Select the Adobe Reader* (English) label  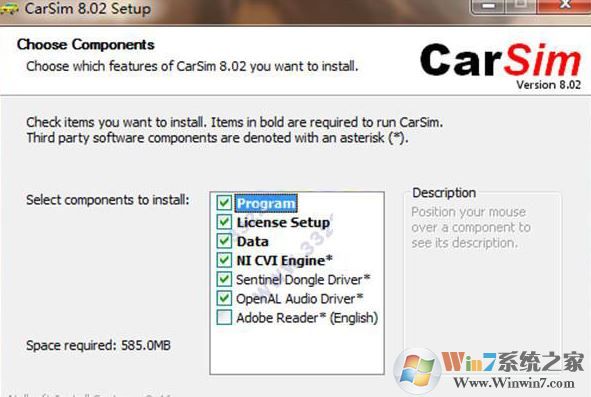point(307,318)
